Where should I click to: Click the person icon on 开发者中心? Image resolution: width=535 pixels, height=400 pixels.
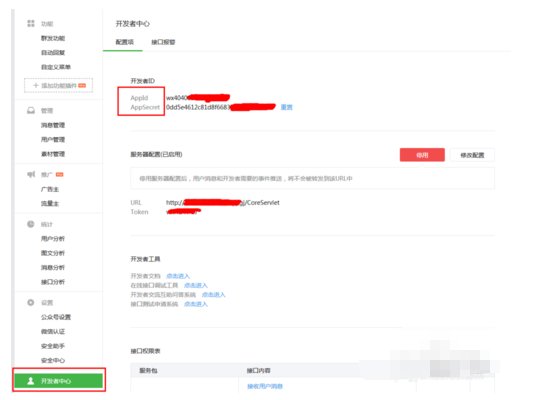[31, 381]
